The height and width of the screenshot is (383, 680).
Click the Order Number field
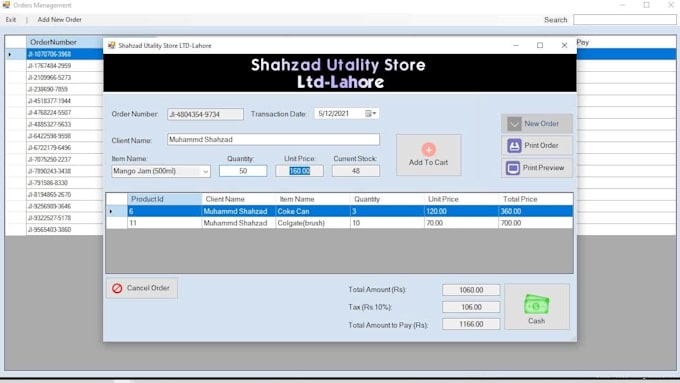pyautogui.click(x=206, y=114)
